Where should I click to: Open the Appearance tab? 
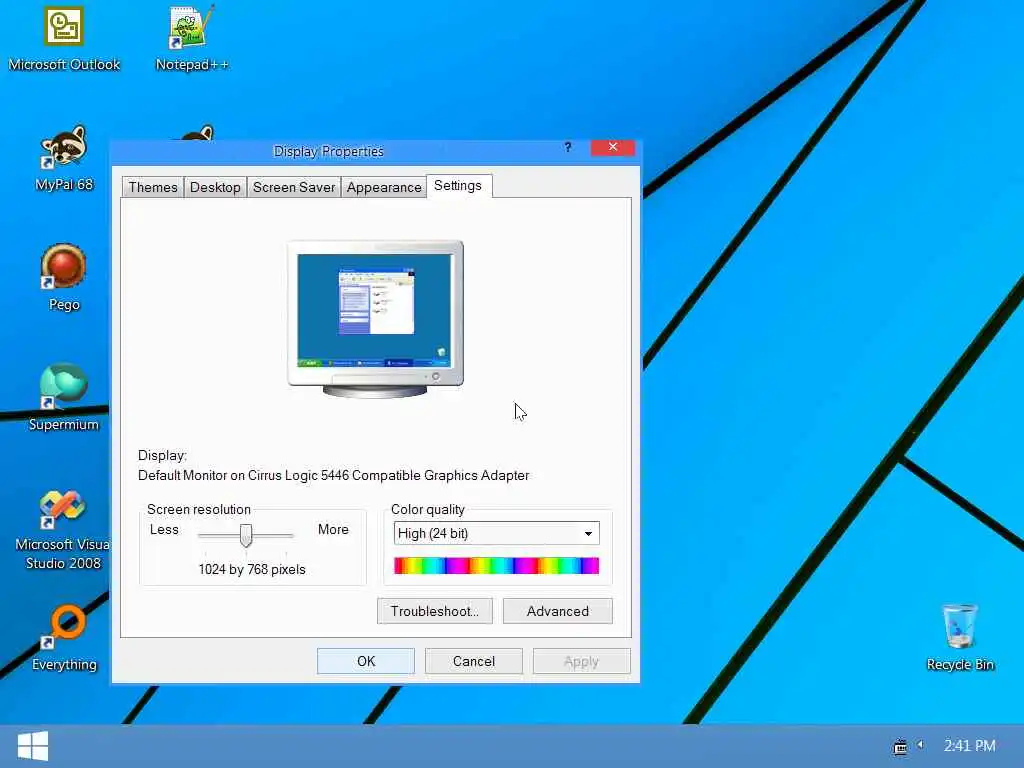[x=384, y=187]
